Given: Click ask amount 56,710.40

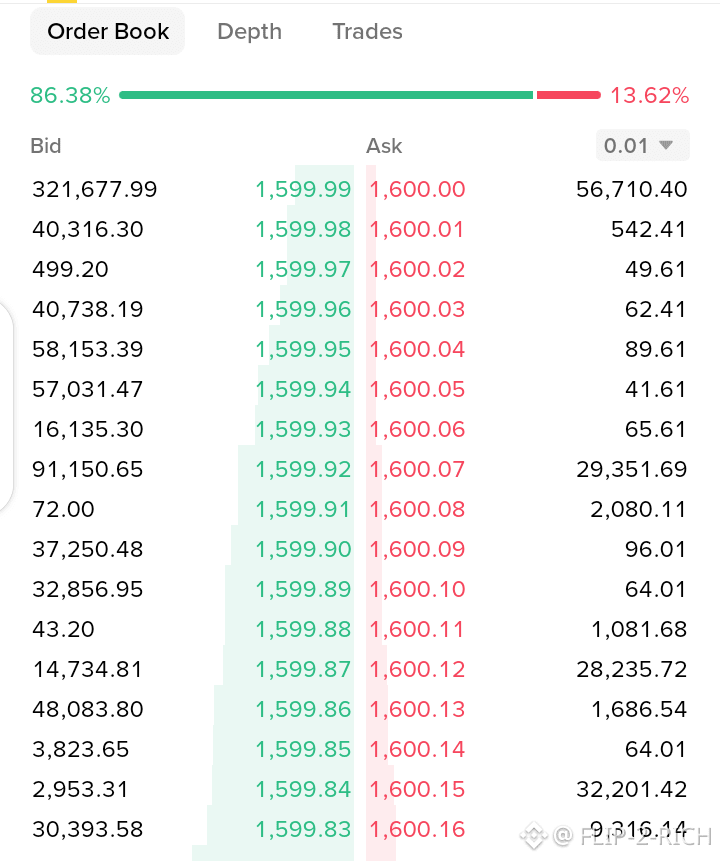Looking at the screenshot, I should (x=632, y=189).
